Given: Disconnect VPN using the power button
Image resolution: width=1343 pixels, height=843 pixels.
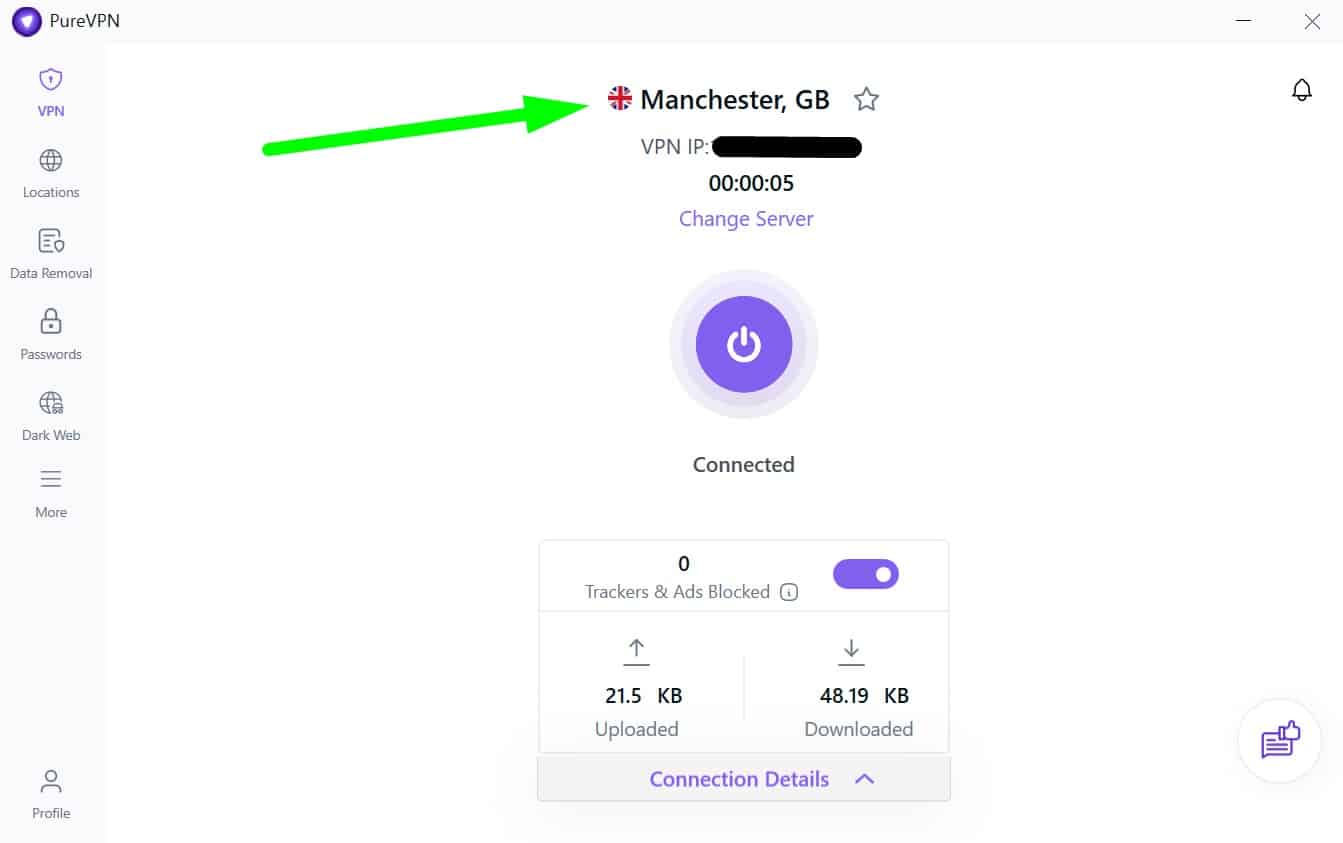Looking at the screenshot, I should pos(744,344).
